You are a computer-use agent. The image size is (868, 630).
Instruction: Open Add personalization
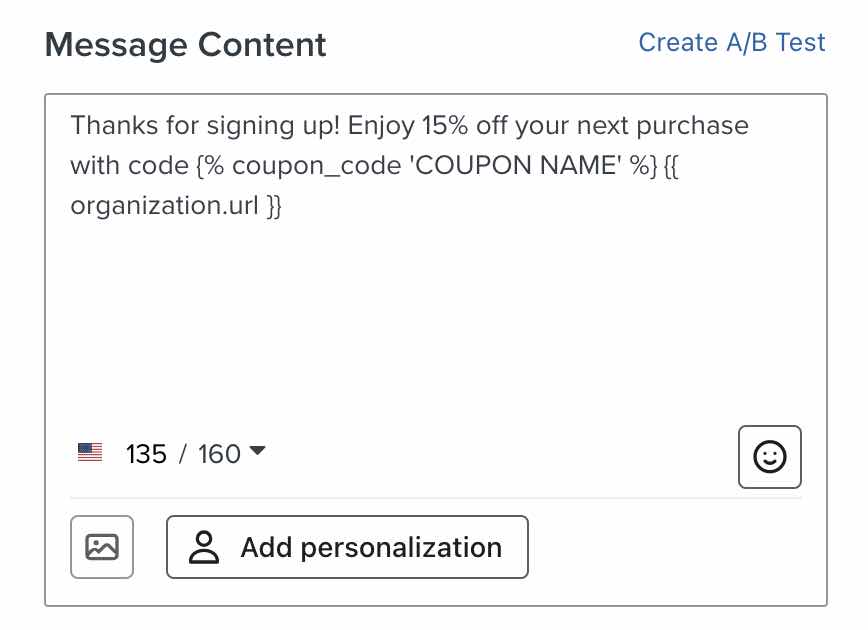click(347, 547)
